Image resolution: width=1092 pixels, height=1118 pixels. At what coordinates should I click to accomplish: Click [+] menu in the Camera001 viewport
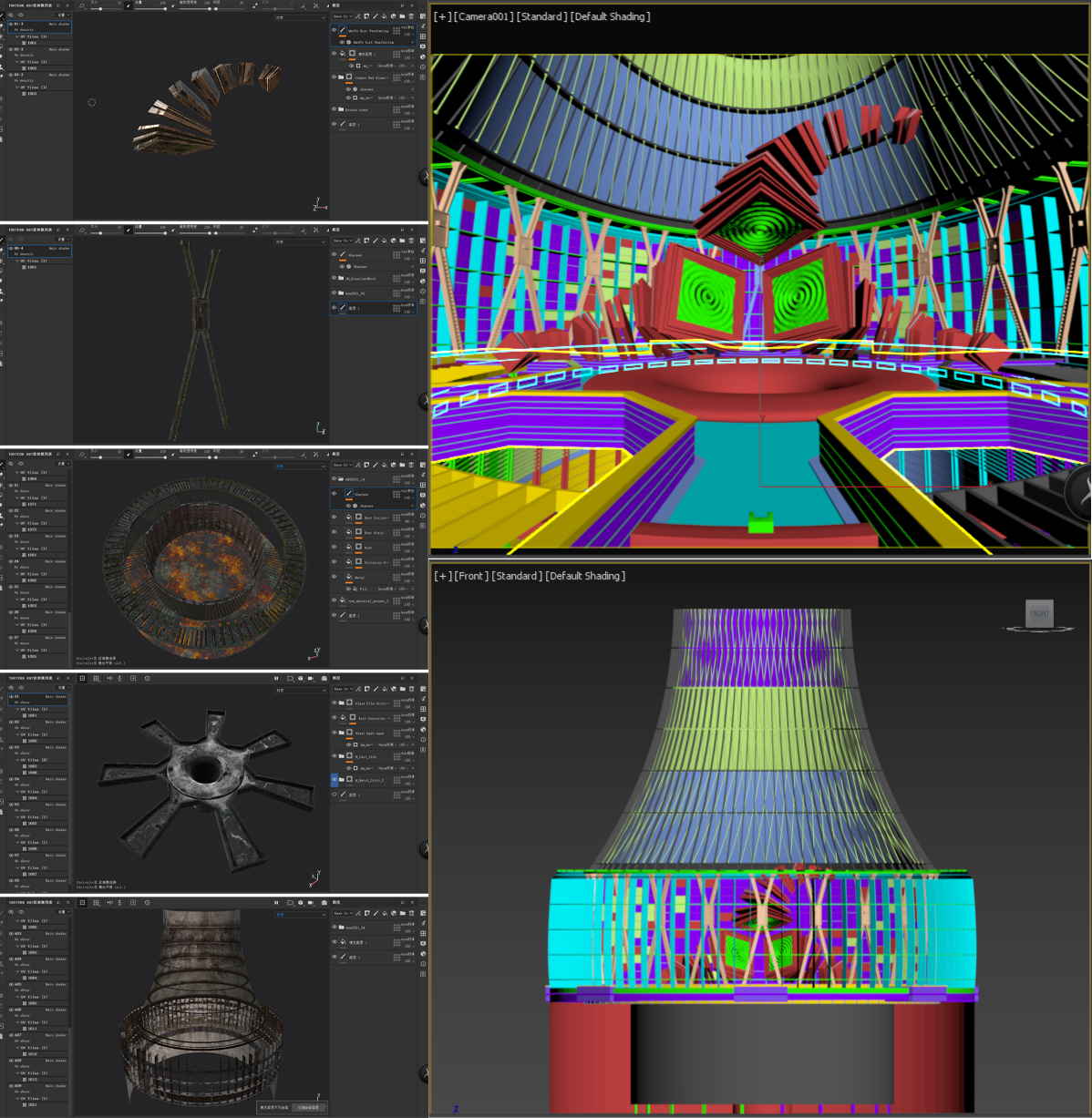(442, 16)
